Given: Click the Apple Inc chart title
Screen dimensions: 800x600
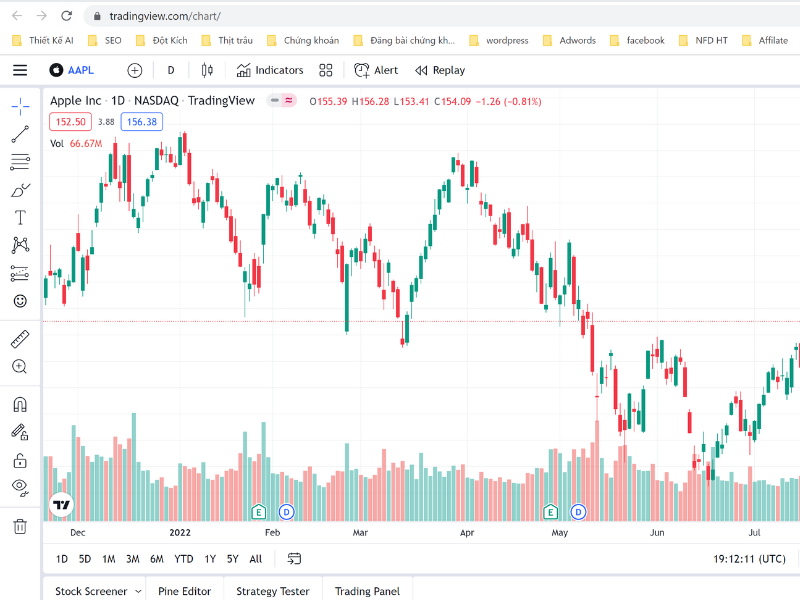Looking at the screenshot, I should coord(76,101).
